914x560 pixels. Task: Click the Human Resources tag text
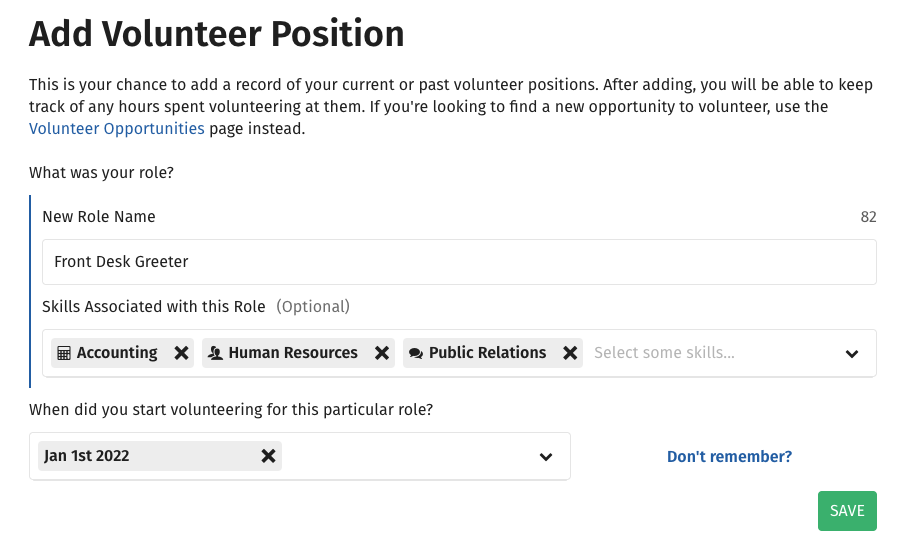click(x=293, y=353)
